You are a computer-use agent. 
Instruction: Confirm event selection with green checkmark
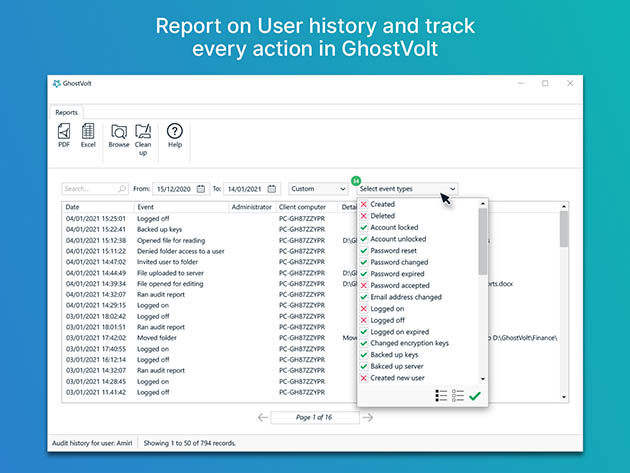click(x=475, y=396)
